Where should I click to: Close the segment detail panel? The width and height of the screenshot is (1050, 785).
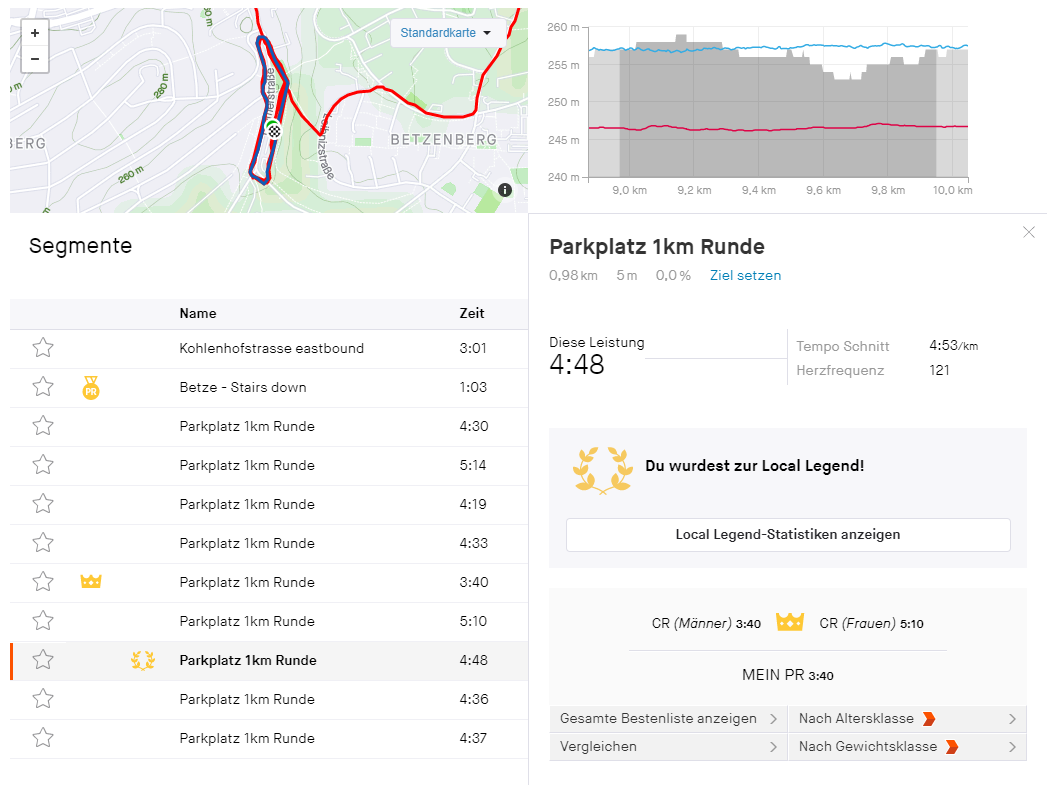coord(1029,232)
